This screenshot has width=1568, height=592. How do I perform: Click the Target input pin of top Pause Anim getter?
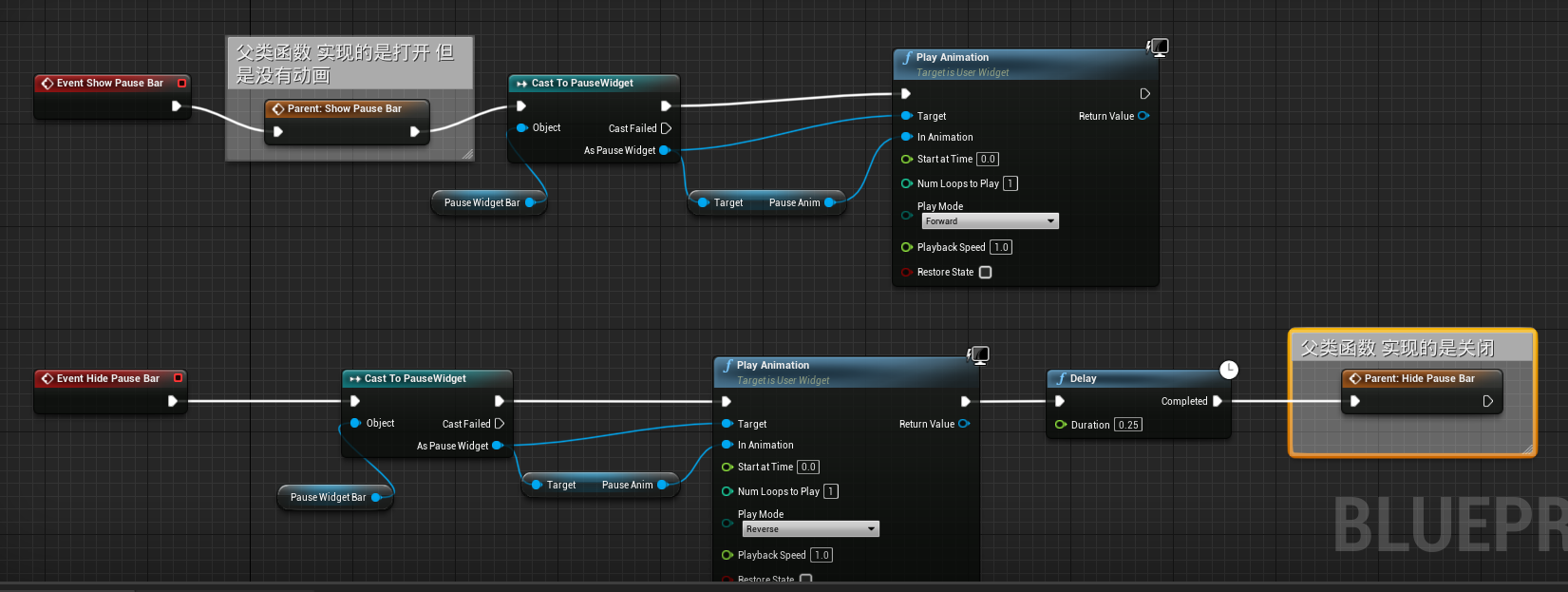tap(704, 202)
